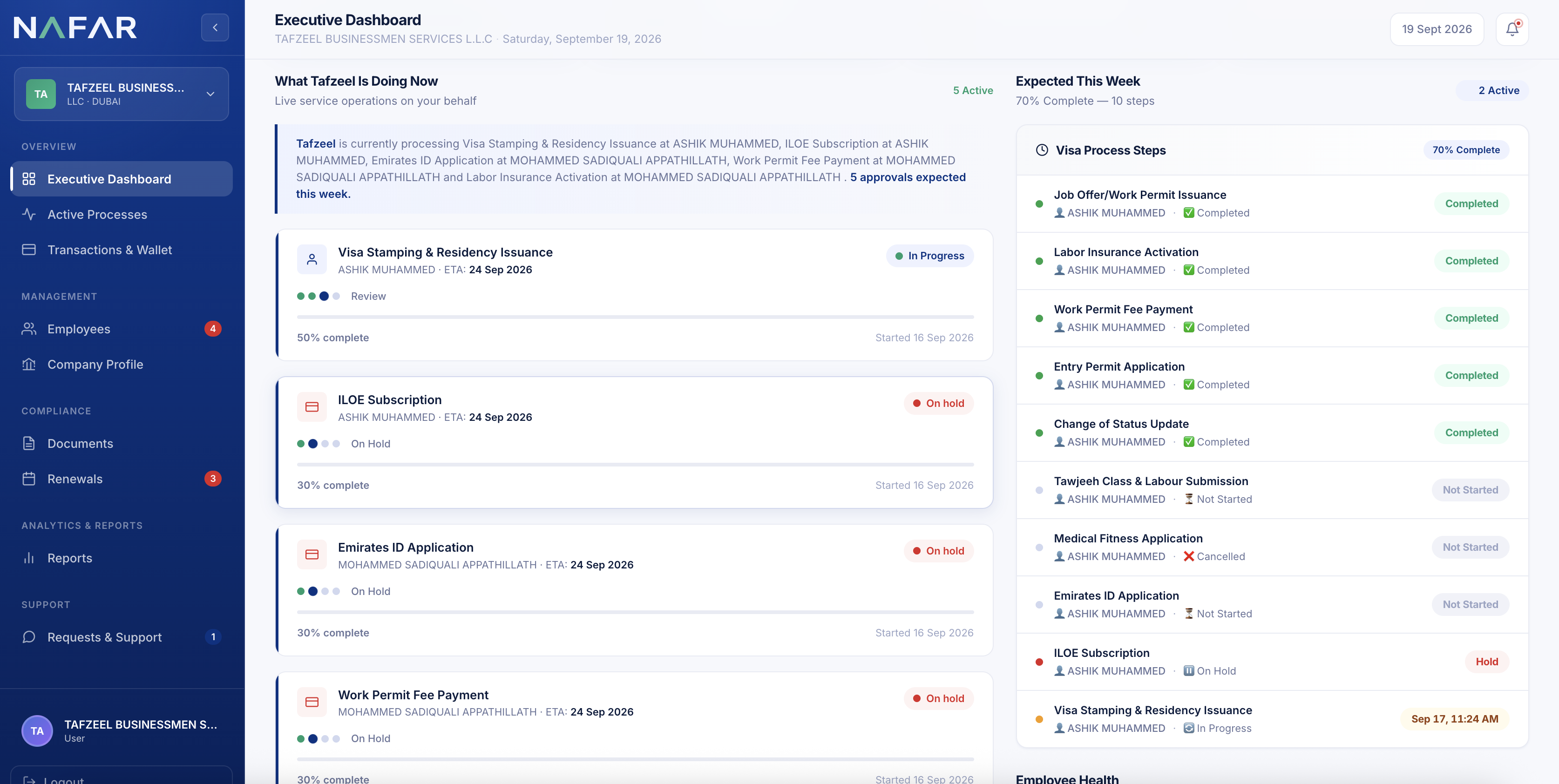Click the Employees badge showing 4
This screenshot has height=784, width=1559.
tap(213, 329)
